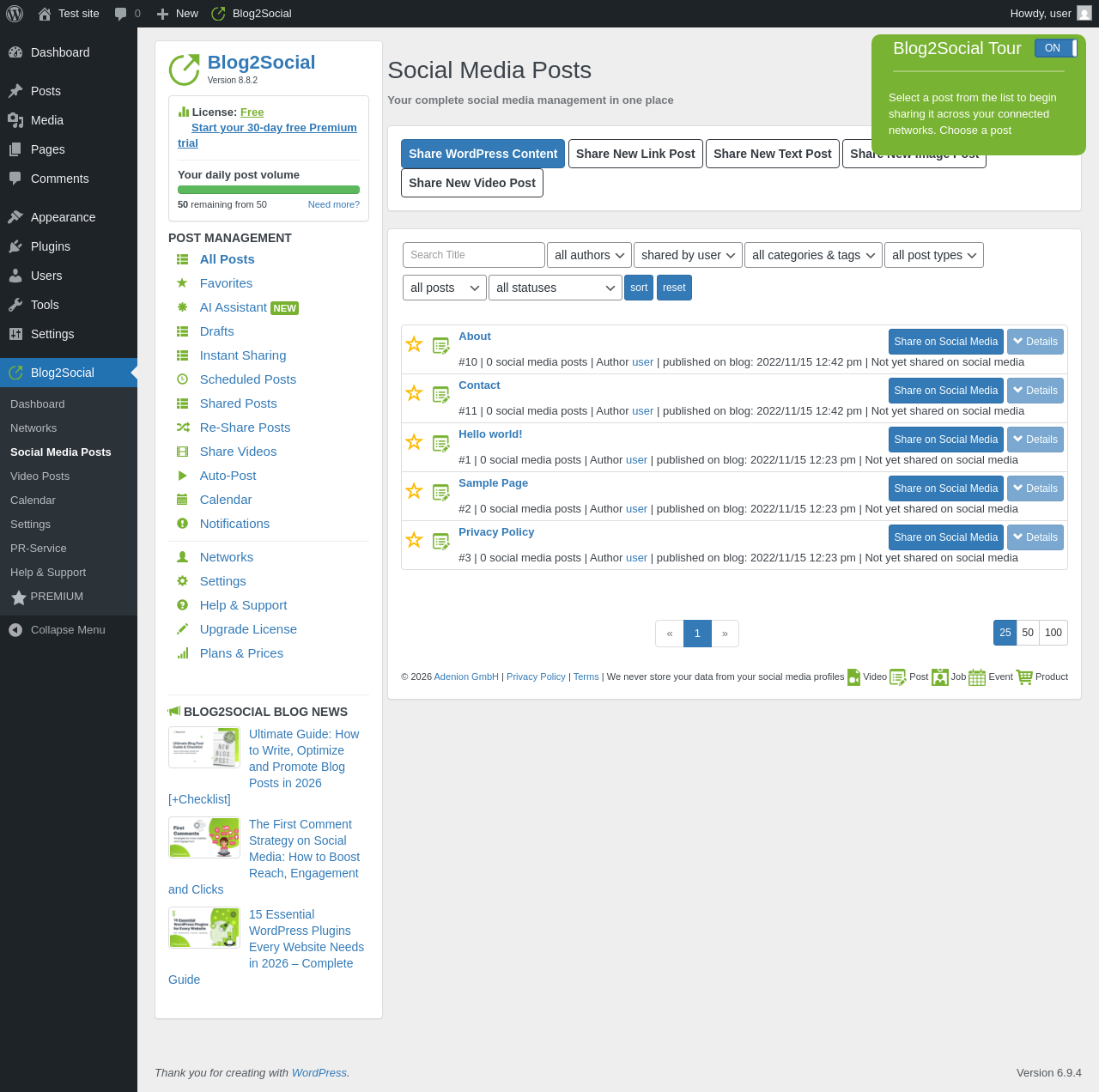Open the shared by user filter
This screenshot has height=1092, width=1099.
tap(689, 255)
